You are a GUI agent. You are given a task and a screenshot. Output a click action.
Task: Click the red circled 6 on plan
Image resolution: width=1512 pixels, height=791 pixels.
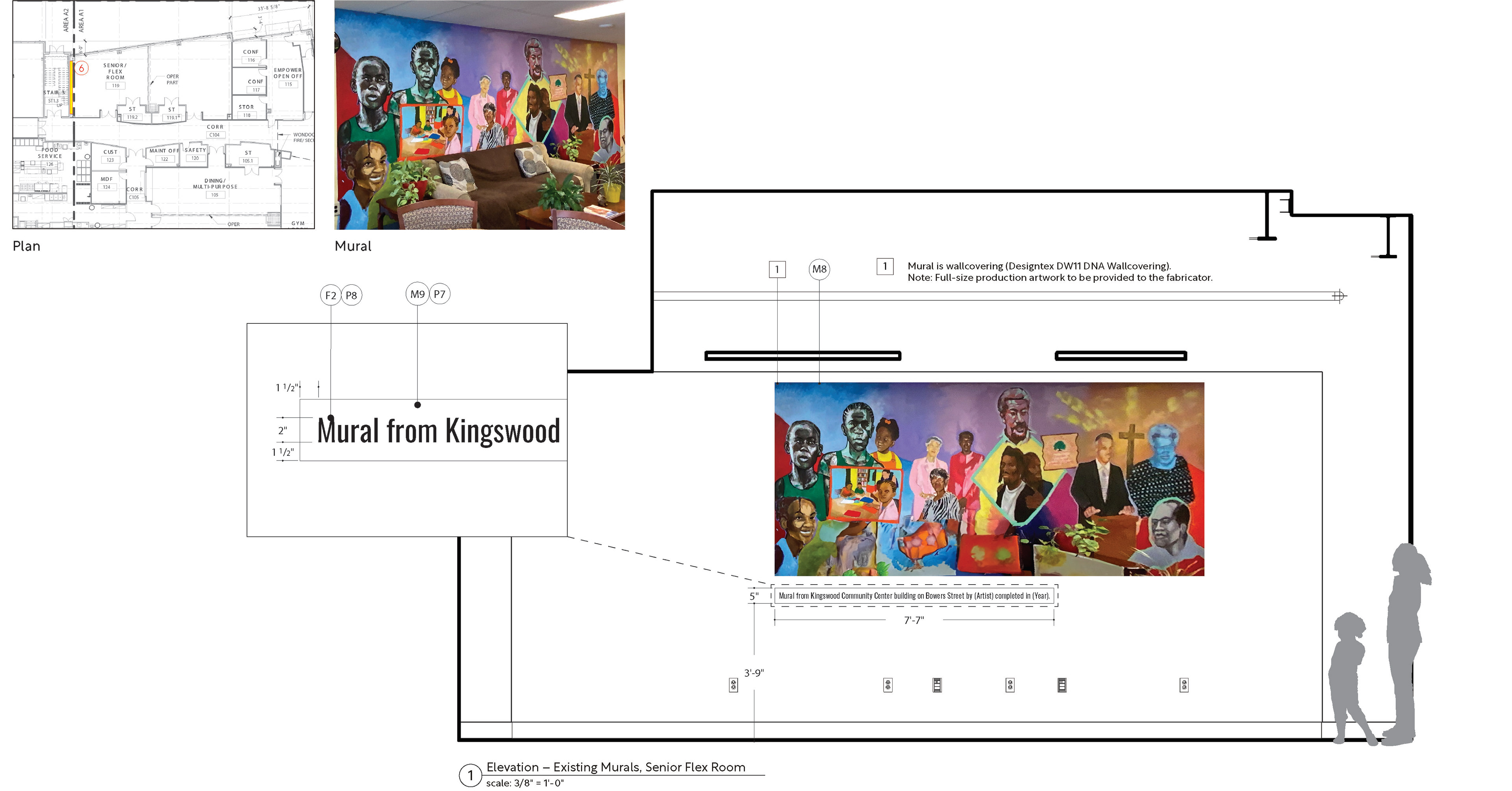(x=82, y=68)
